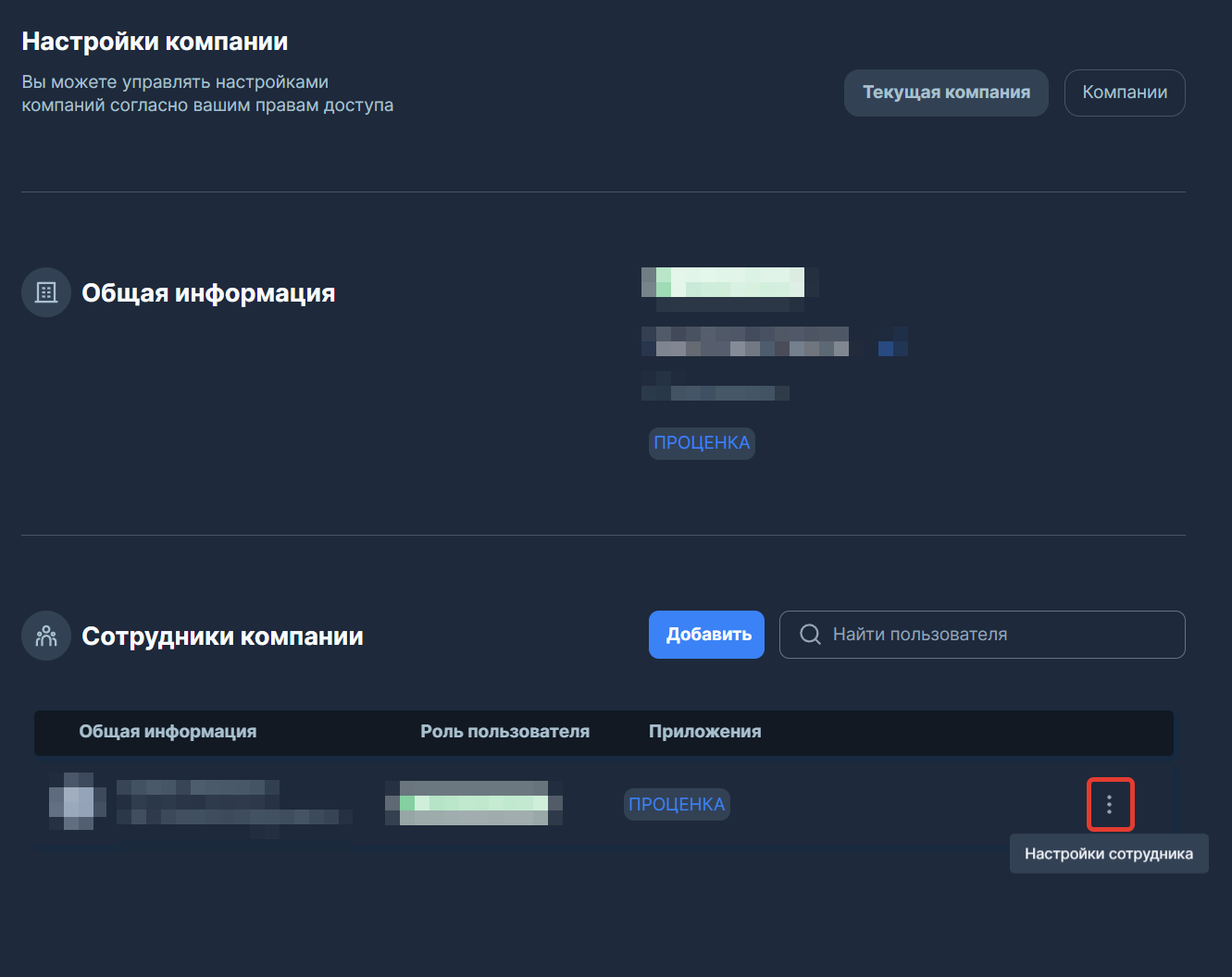
Task: Click the building icon beside Общая информация
Action: click(46, 292)
